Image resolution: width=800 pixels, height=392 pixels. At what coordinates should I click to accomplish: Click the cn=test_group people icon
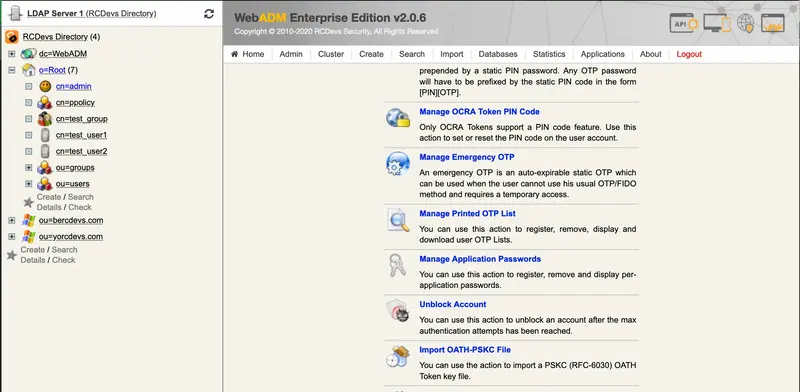click(x=45, y=119)
